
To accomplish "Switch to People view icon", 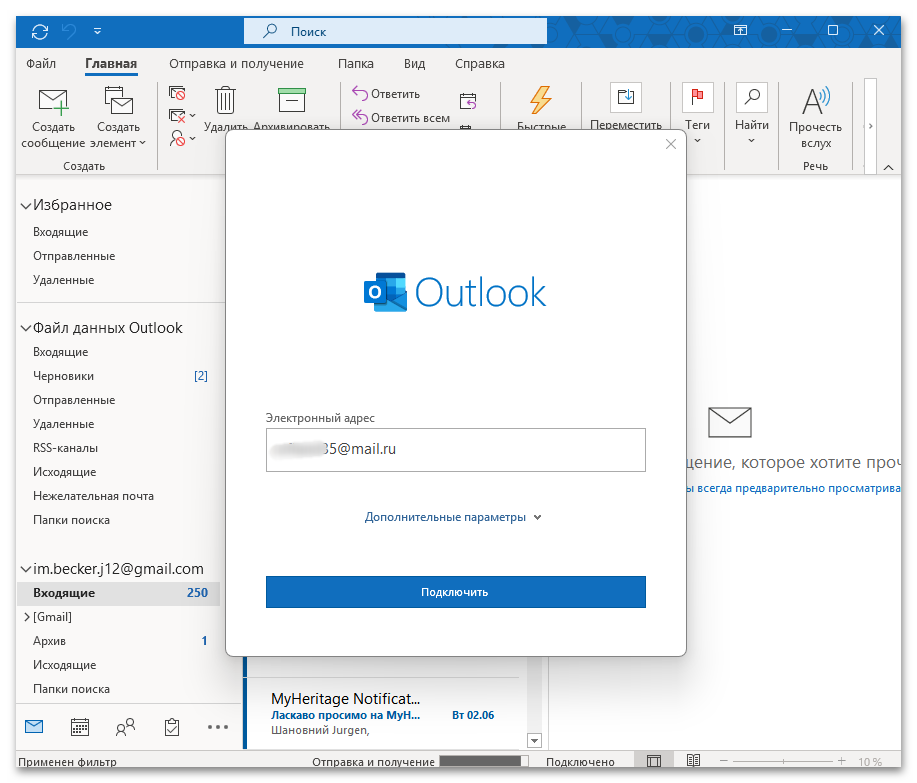I will tap(125, 727).
